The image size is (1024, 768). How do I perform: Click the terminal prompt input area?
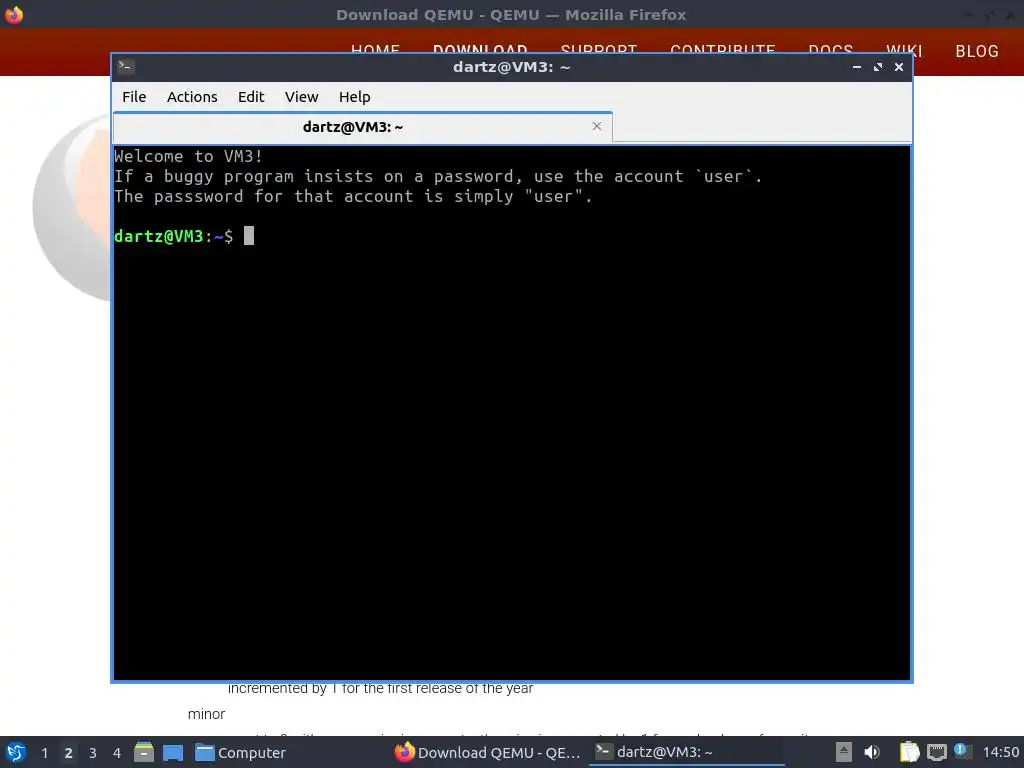249,236
